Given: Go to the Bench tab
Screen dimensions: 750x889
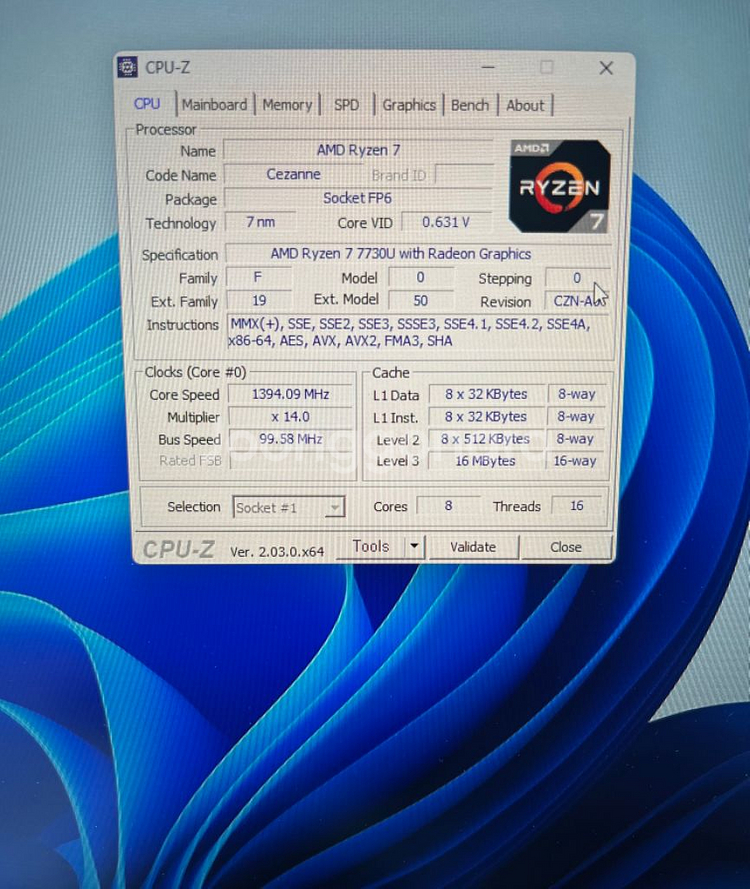Looking at the screenshot, I should [x=470, y=105].
